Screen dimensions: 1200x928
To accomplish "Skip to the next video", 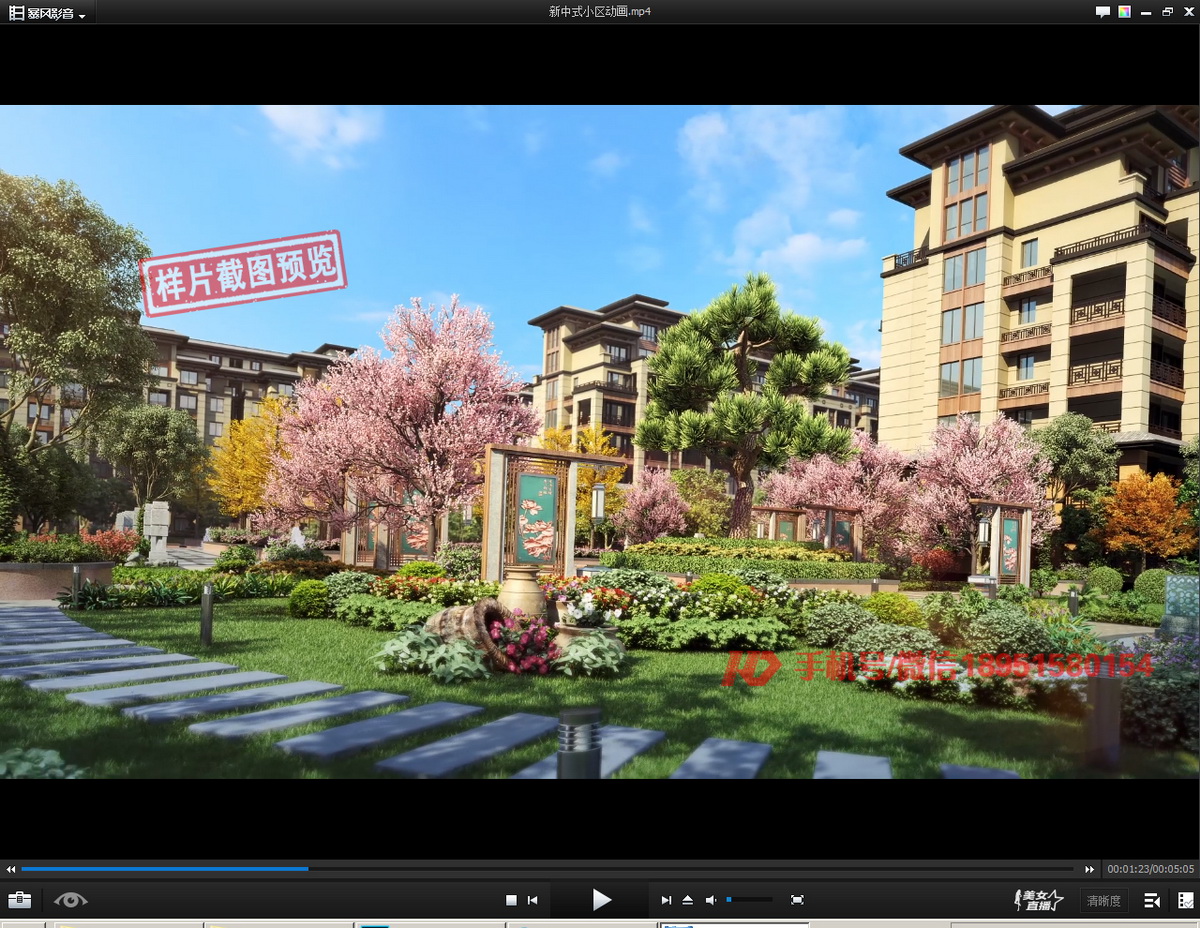I will pos(666,900).
